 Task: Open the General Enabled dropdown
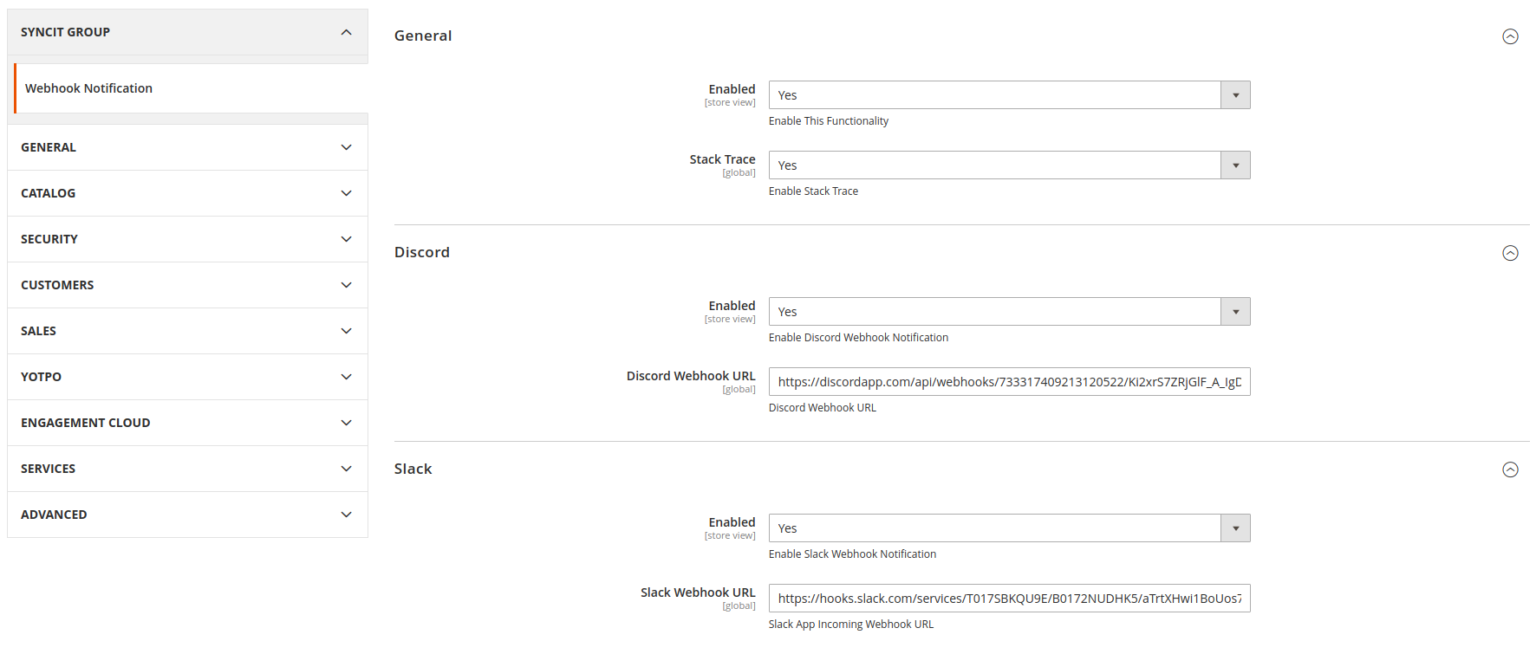1009,95
